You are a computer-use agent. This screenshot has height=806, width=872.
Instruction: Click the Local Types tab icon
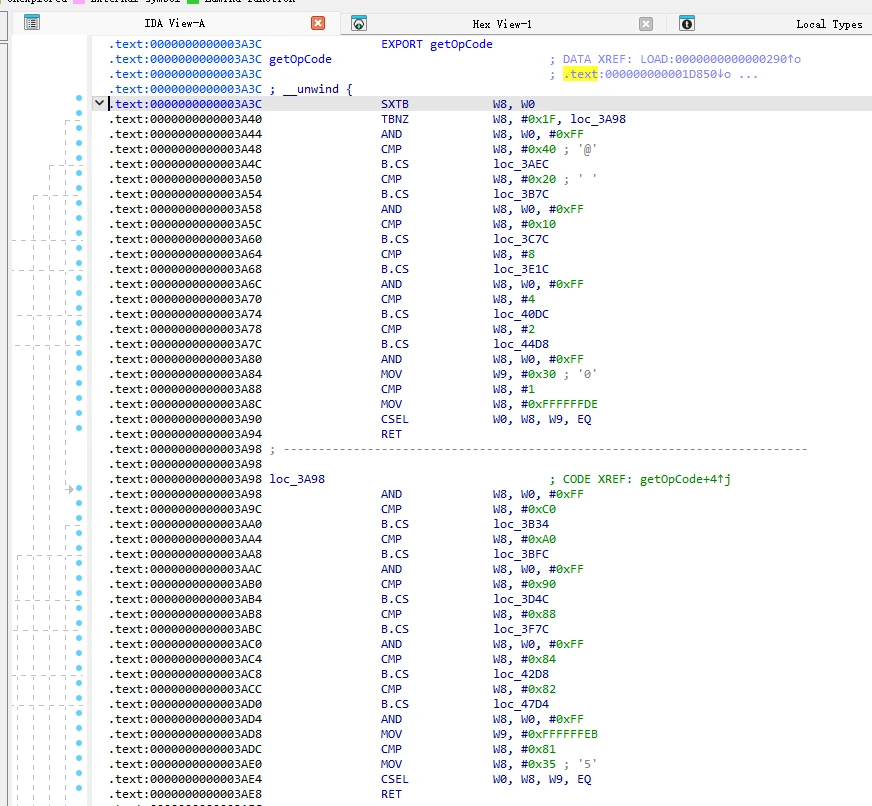[687, 23]
